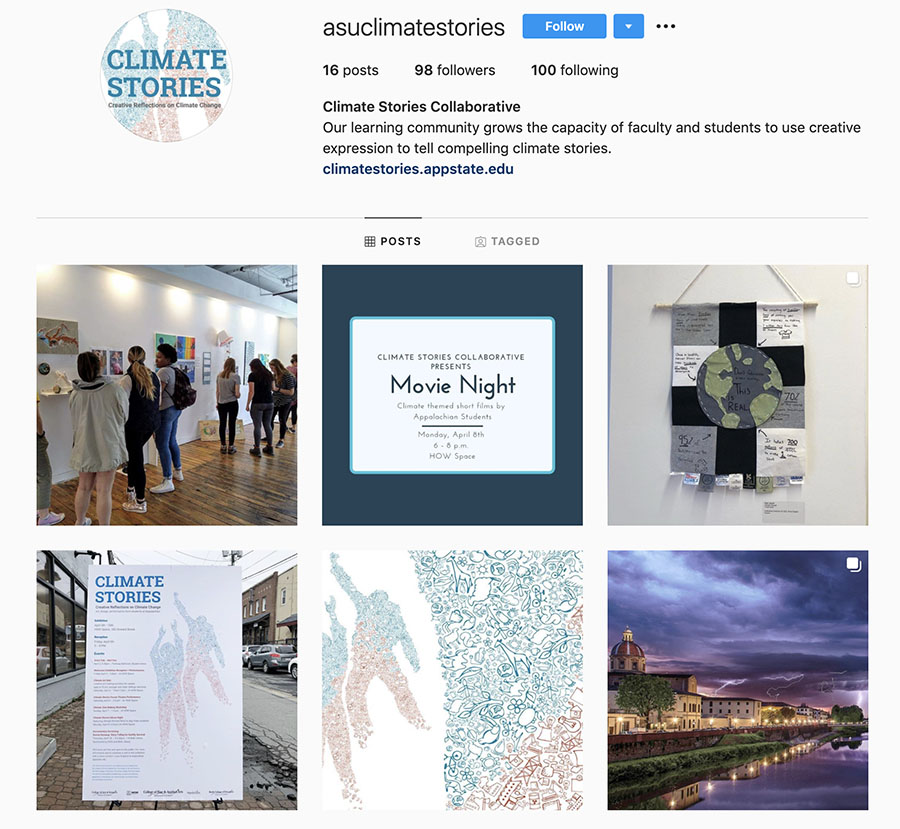This screenshot has height=829, width=900.
Task: View the 98 followers list
Action: (x=455, y=70)
